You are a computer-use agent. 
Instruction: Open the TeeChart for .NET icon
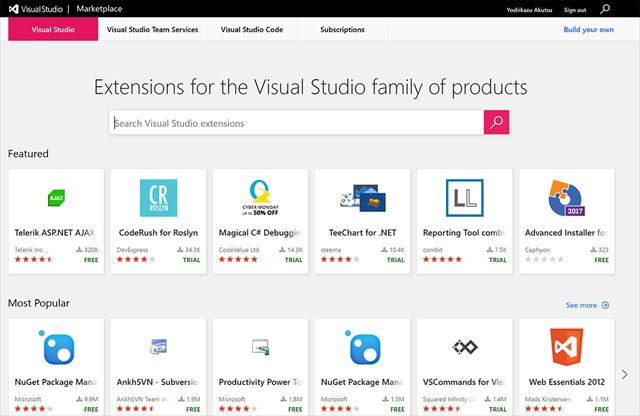click(x=362, y=198)
